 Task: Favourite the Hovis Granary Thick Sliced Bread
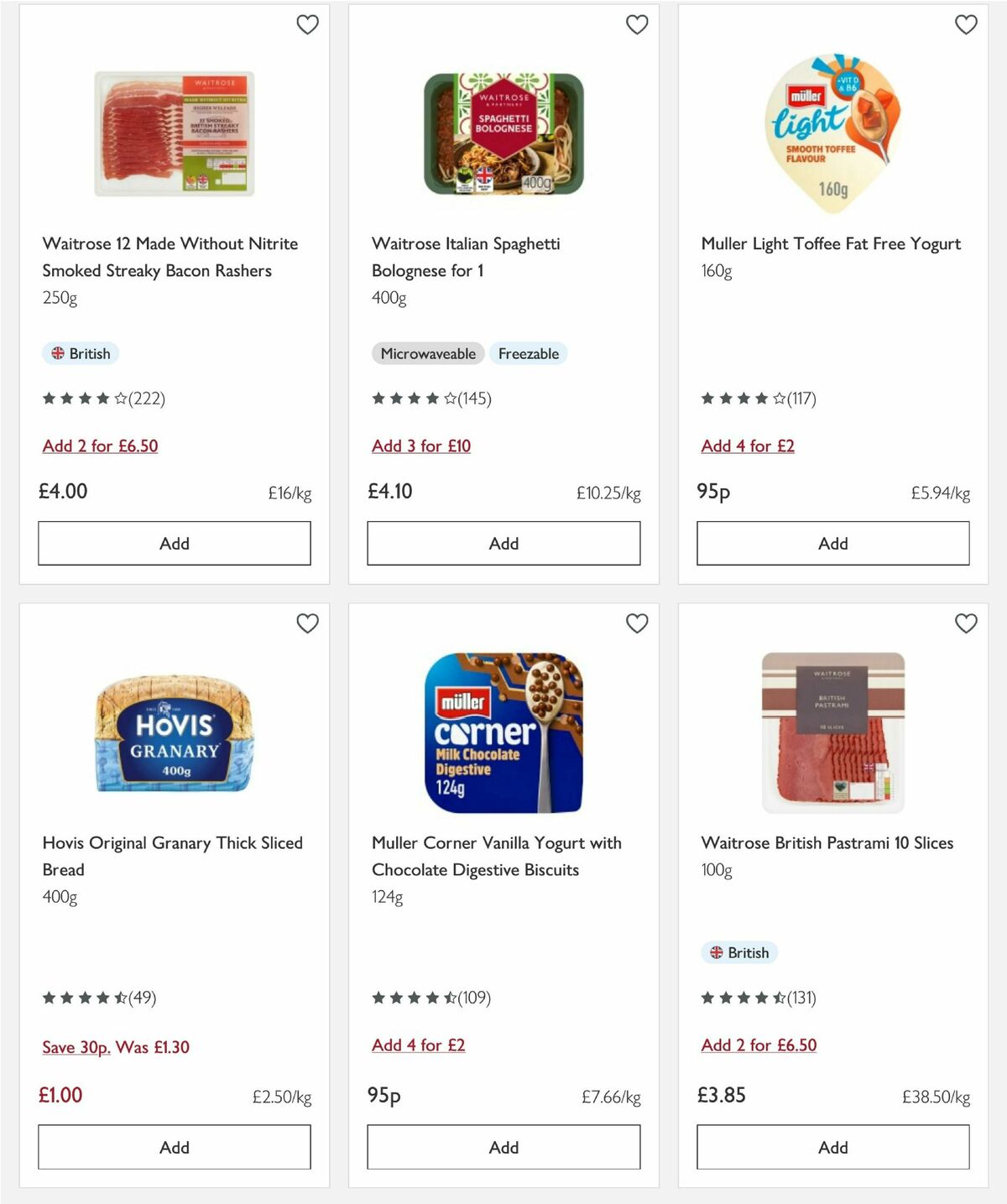[307, 624]
